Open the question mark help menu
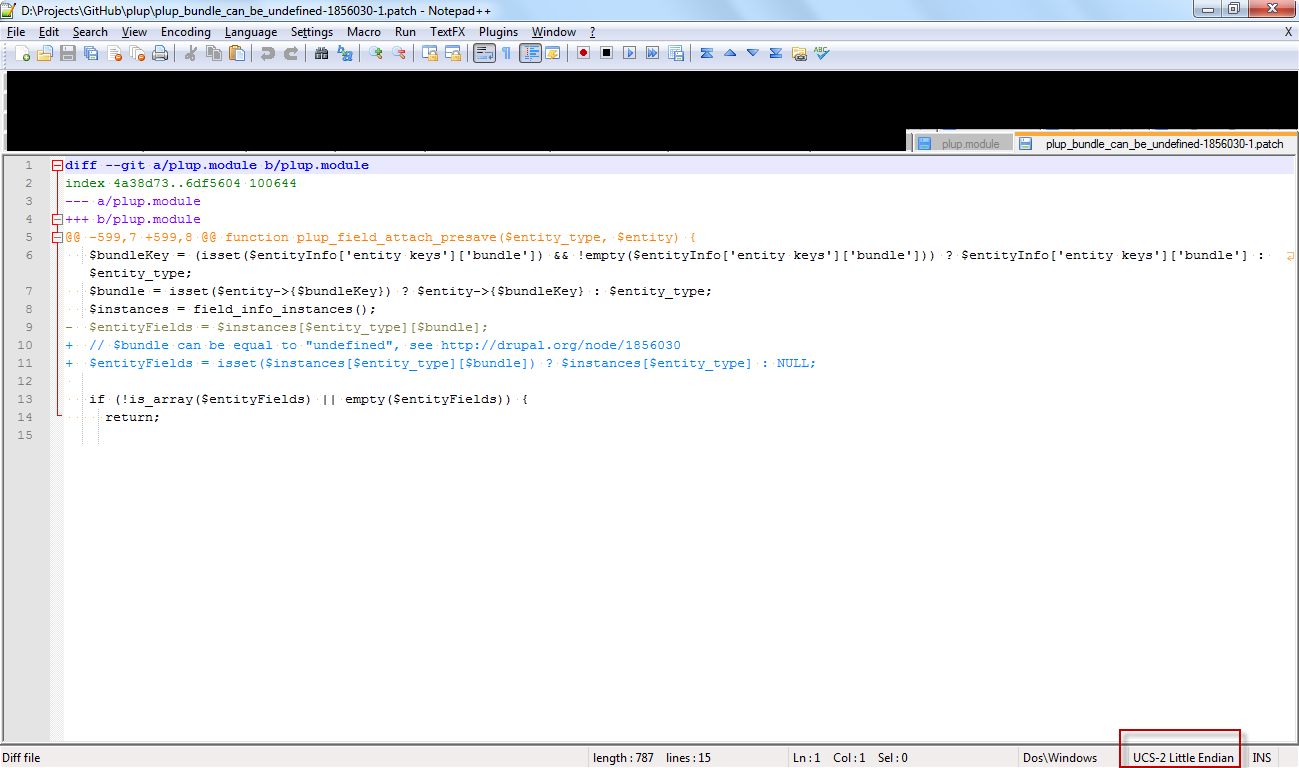 tap(592, 32)
